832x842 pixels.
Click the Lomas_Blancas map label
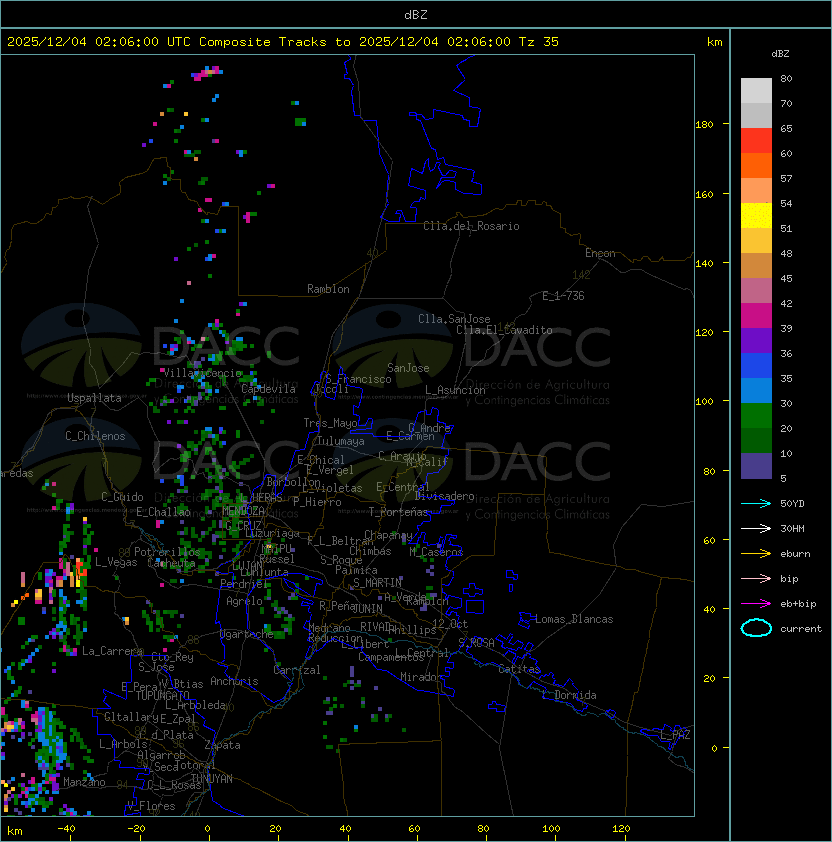pyautogui.click(x=574, y=619)
